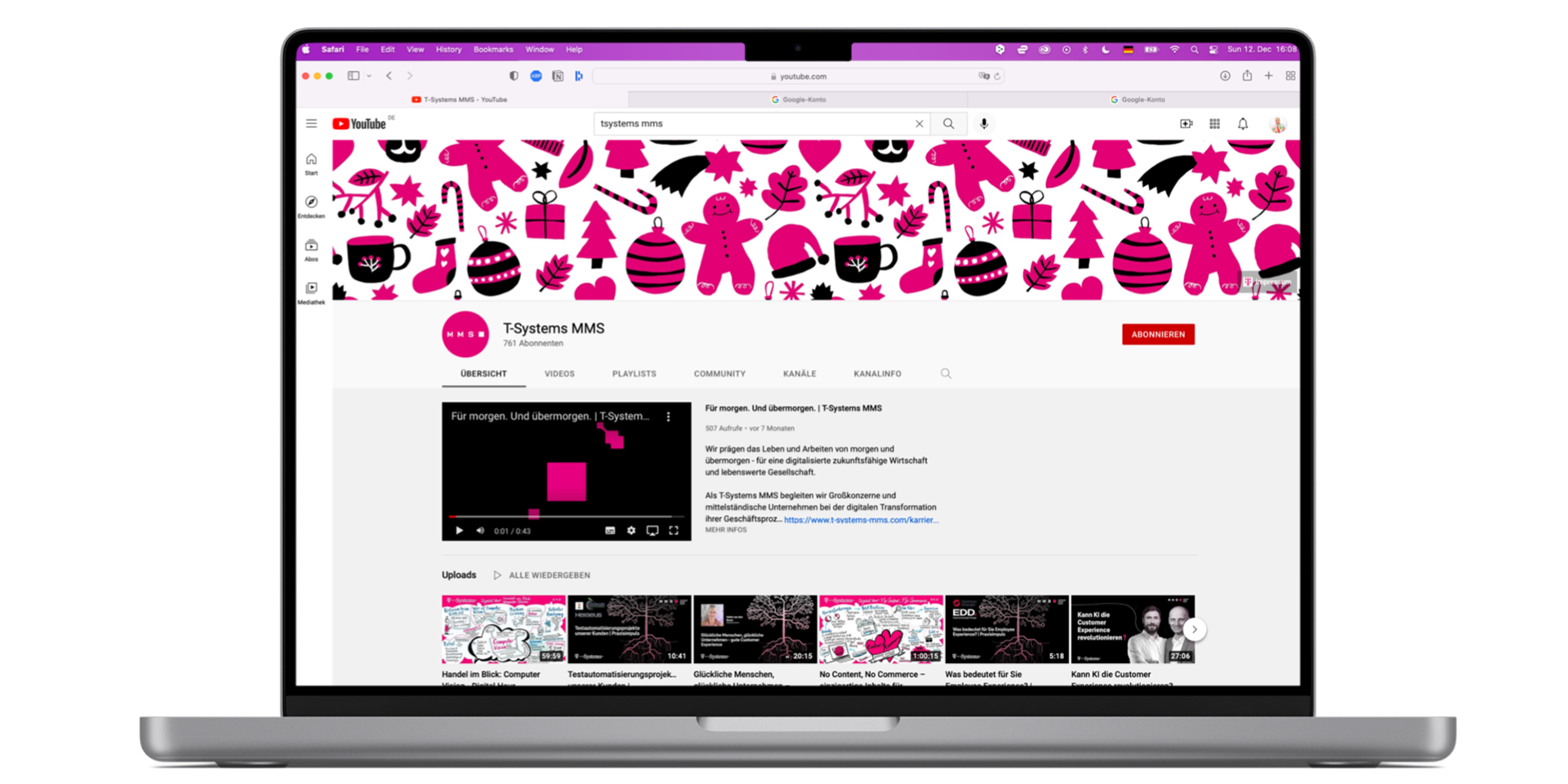Open 'No Content, No Commerce' thumbnail
Screen dimensions: 1568x784
(881, 629)
